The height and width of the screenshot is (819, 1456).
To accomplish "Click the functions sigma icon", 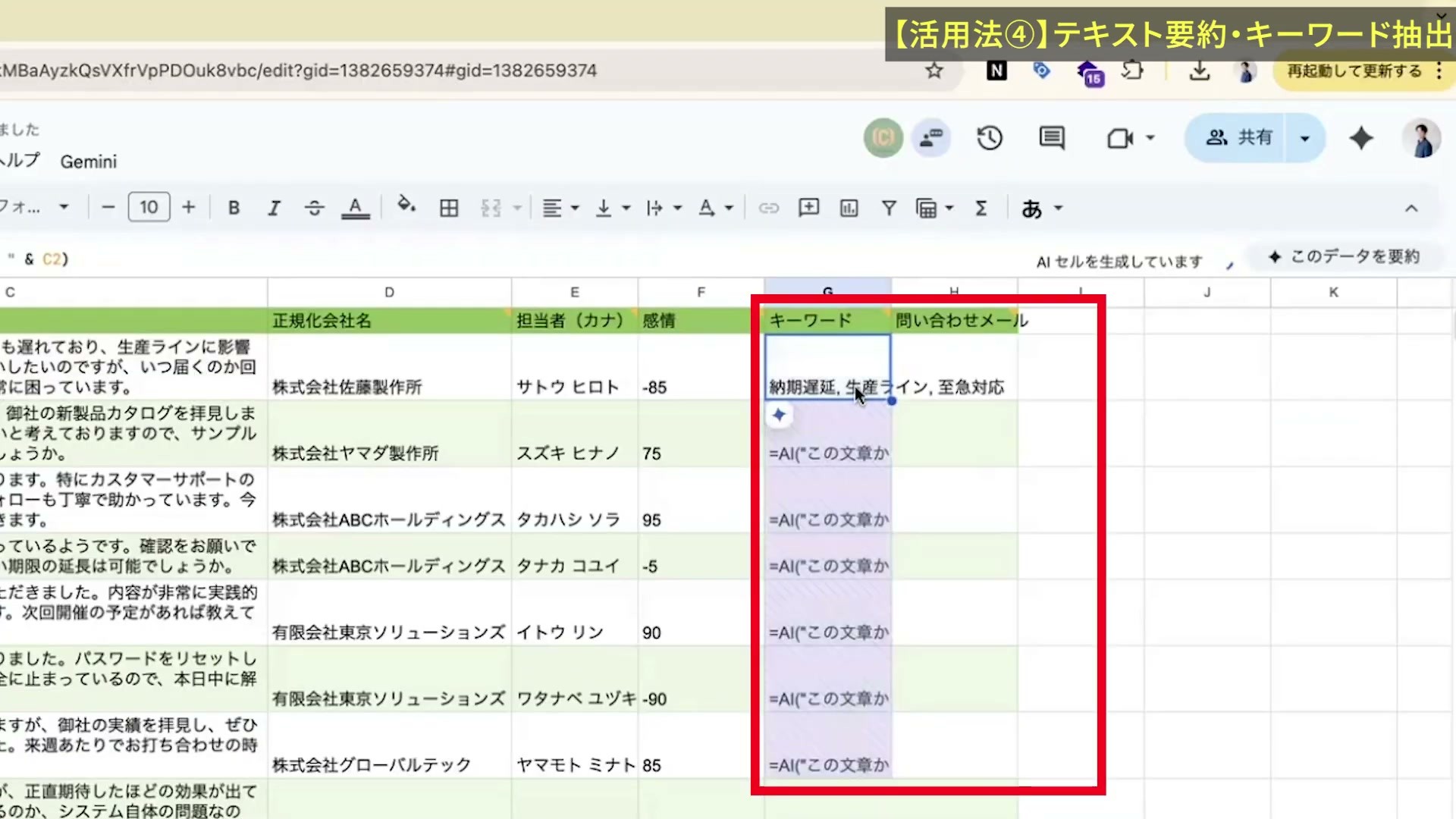I will coord(981,208).
